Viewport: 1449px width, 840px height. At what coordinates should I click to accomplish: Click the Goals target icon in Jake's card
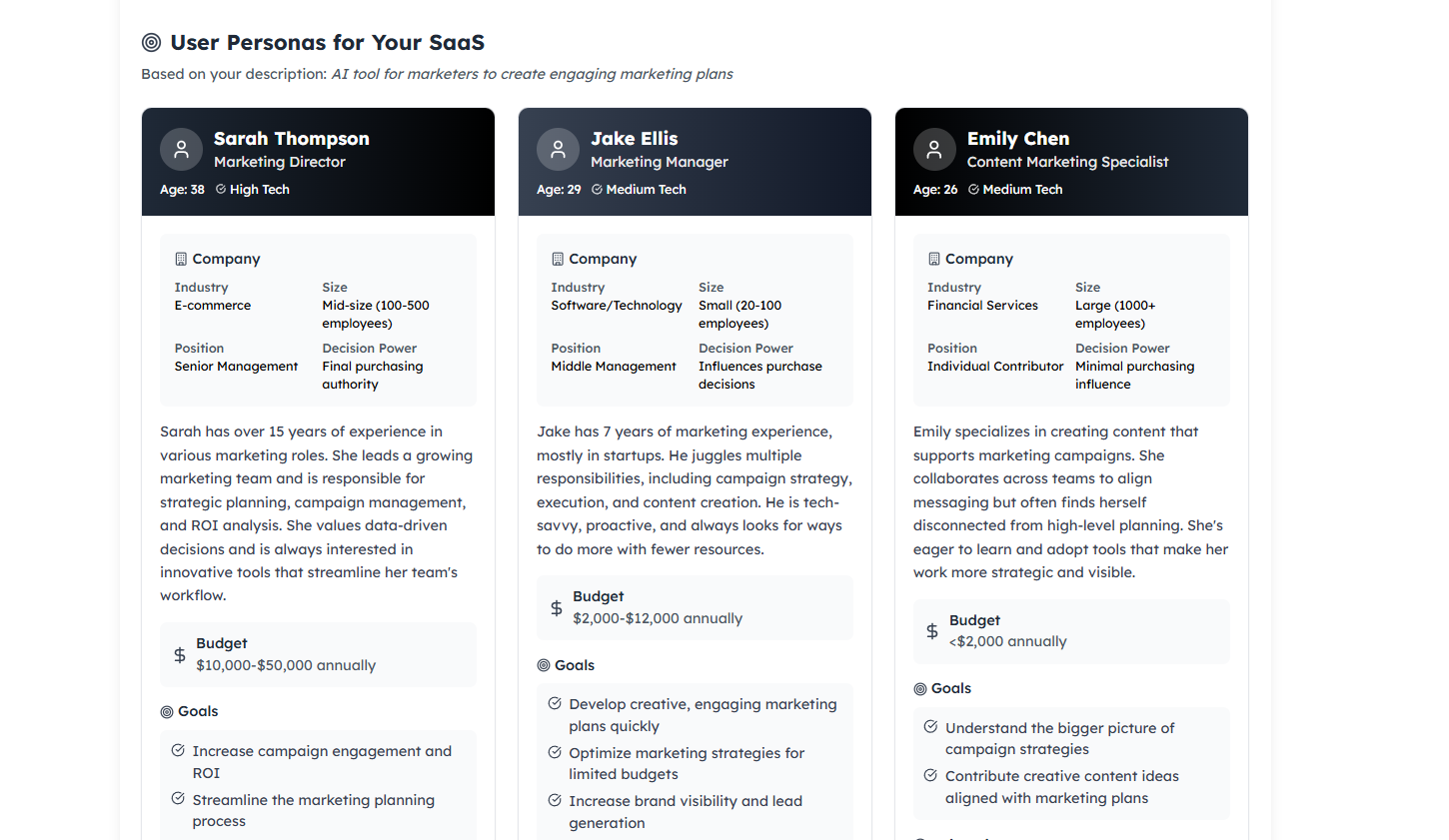tap(544, 665)
